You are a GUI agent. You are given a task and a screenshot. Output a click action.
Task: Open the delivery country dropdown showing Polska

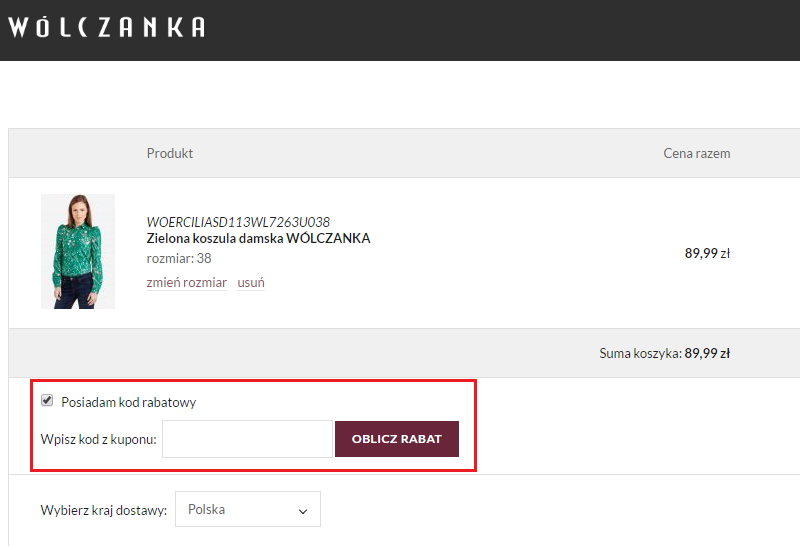248,509
